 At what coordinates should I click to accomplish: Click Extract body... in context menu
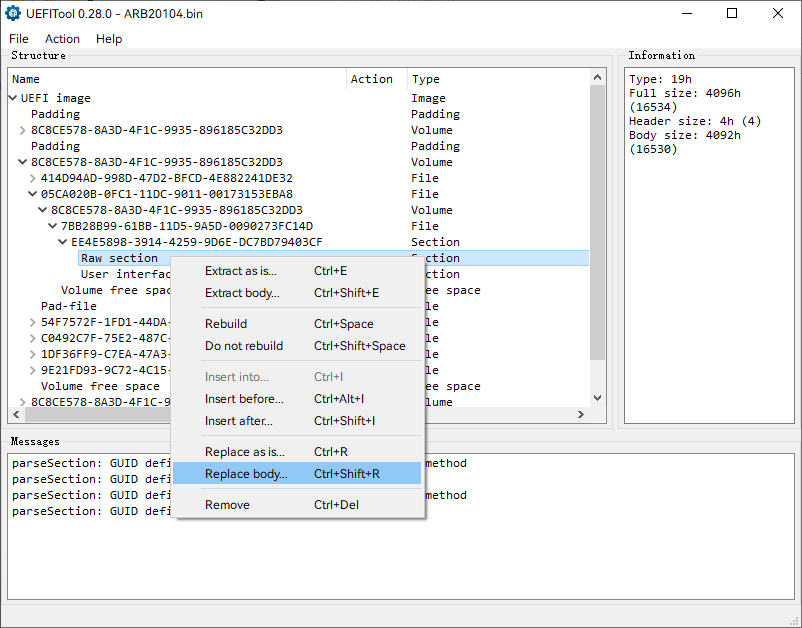(x=242, y=293)
